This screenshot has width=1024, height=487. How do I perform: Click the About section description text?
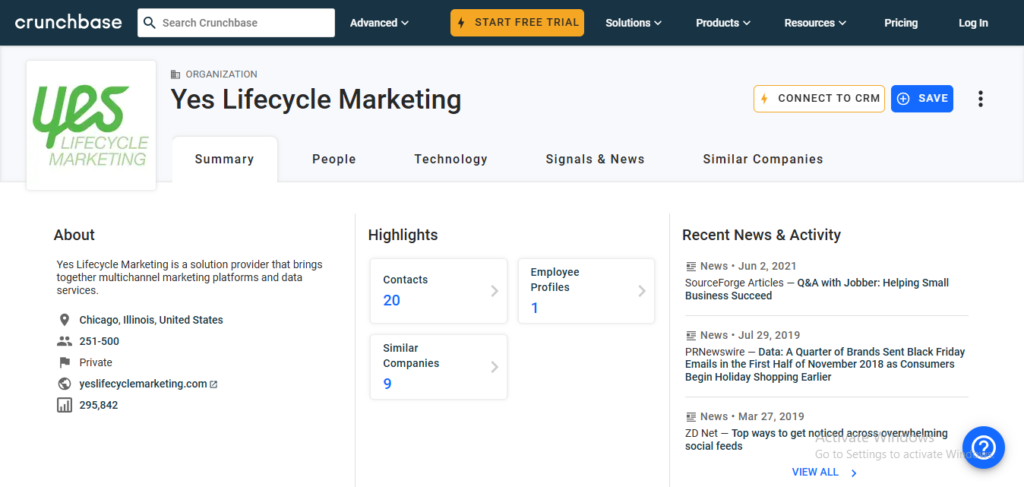click(189, 277)
